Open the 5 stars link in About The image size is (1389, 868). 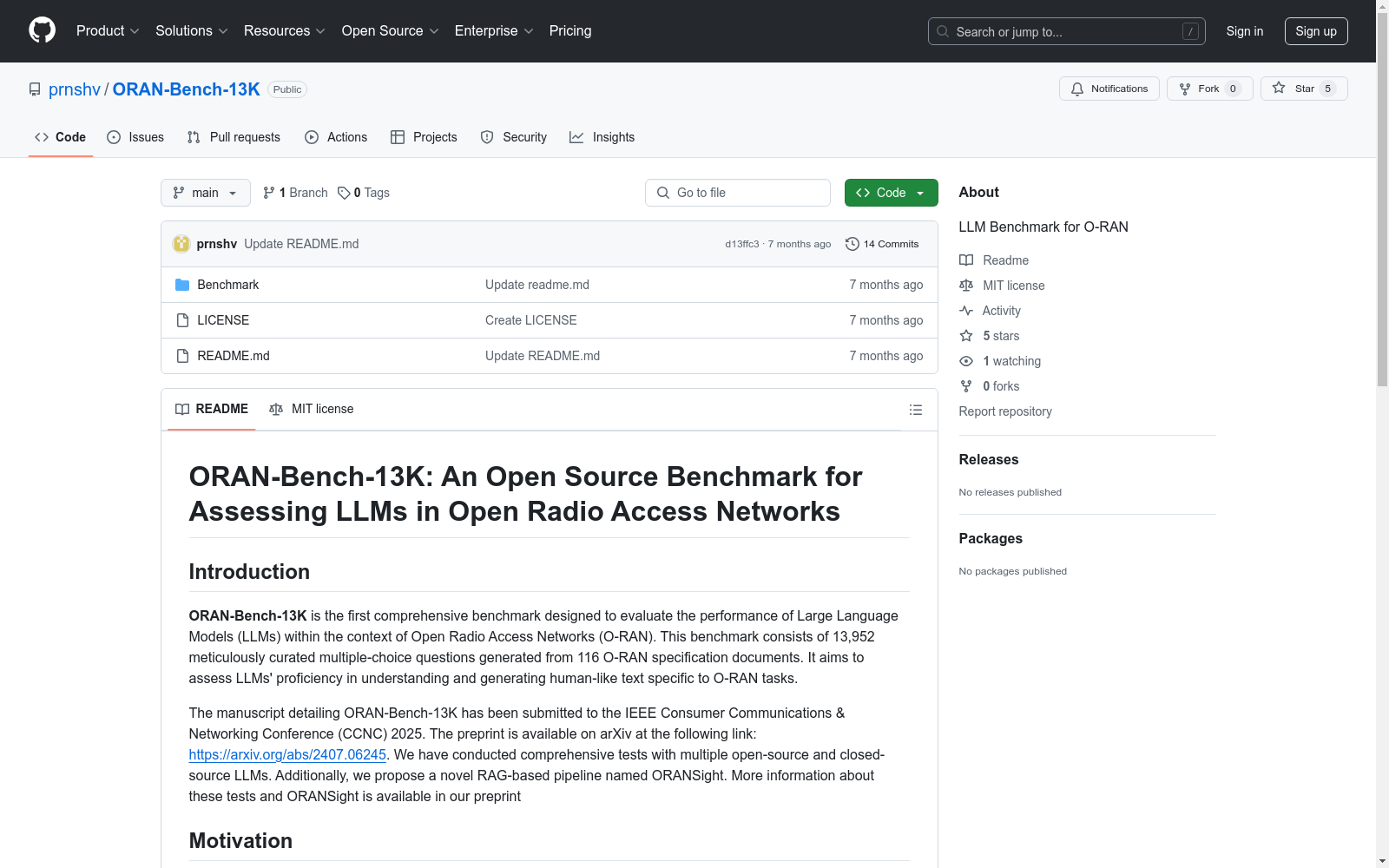click(x=1001, y=336)
